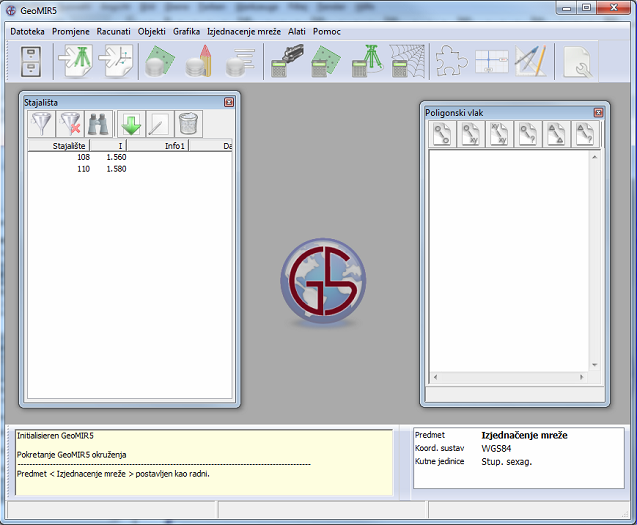Click the file cabinet icon in main toolbar
The height and width of the screenshot is (525, 637).
31,62
